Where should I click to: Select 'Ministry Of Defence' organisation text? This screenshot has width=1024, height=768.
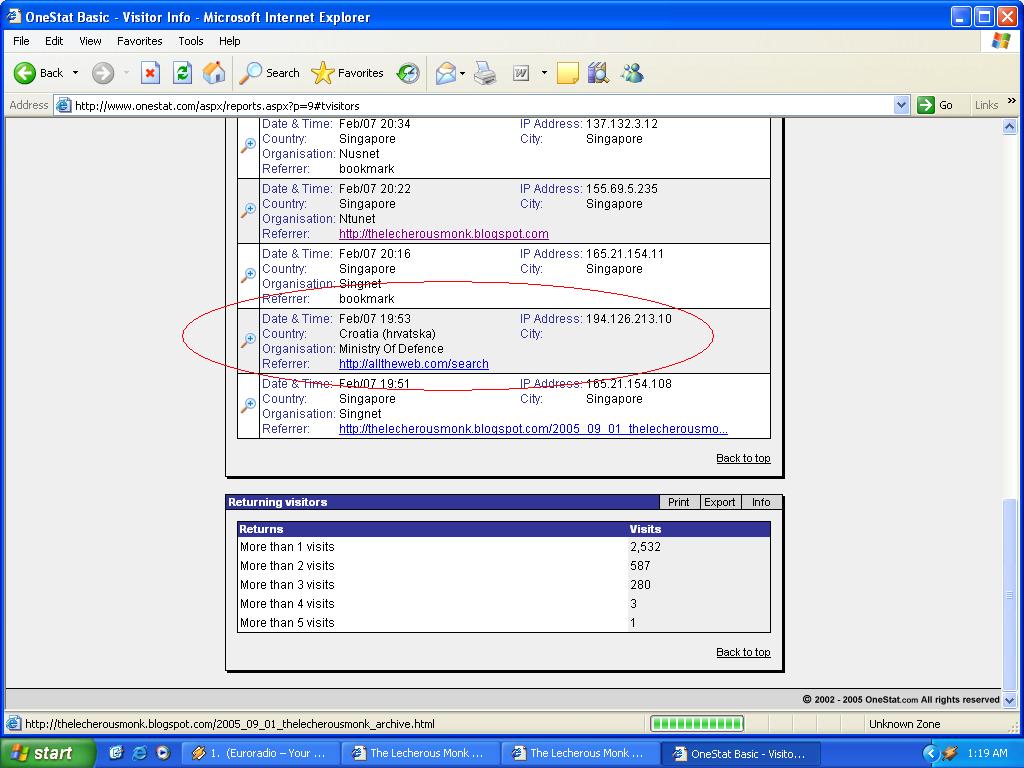pos(391,349)
